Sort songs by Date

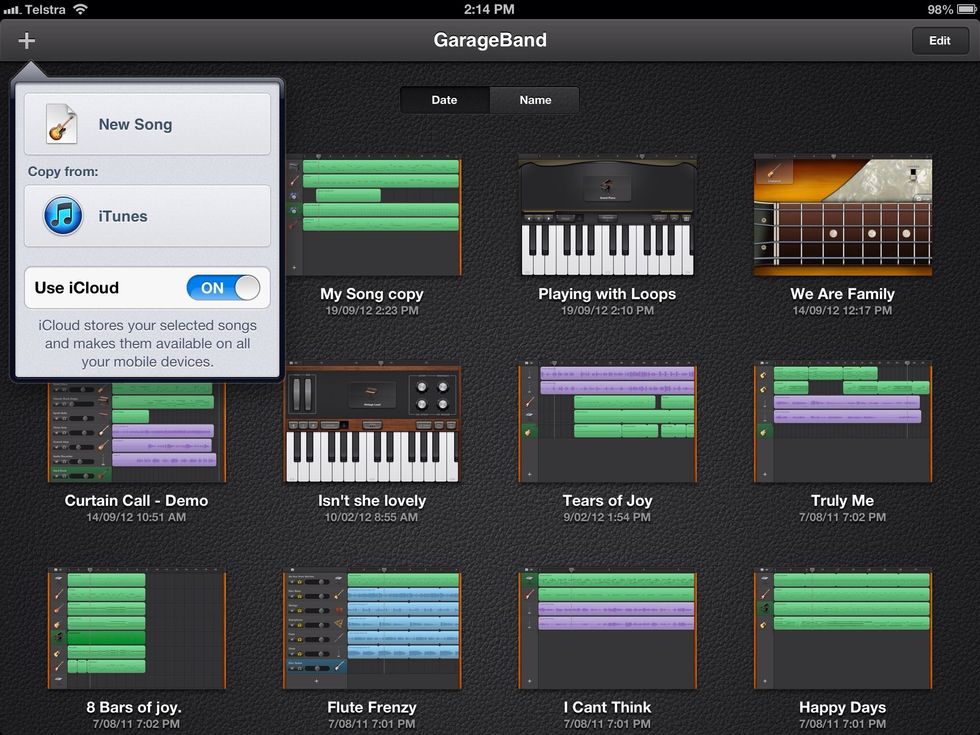click(x=444, y=100)
